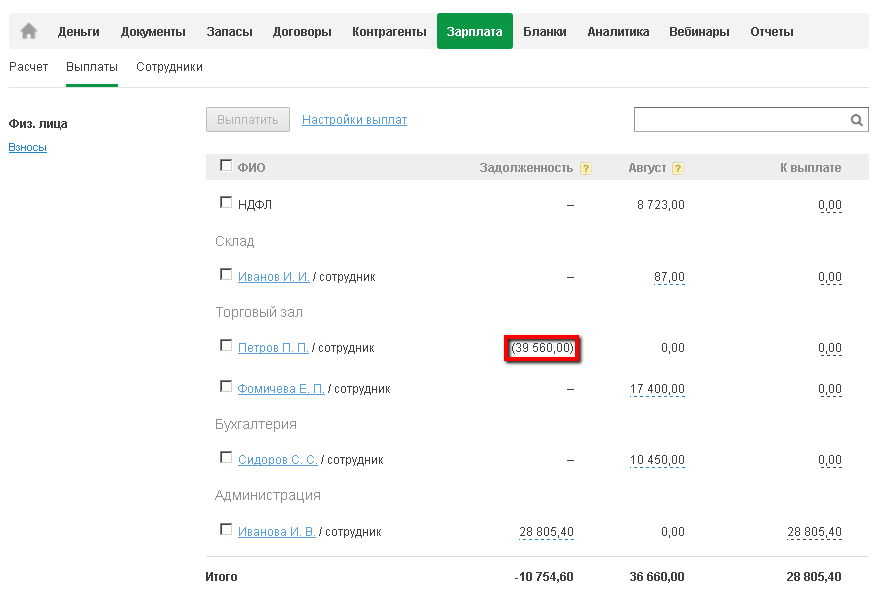Check the Петров П. П. checkbox

pos(226,345)
